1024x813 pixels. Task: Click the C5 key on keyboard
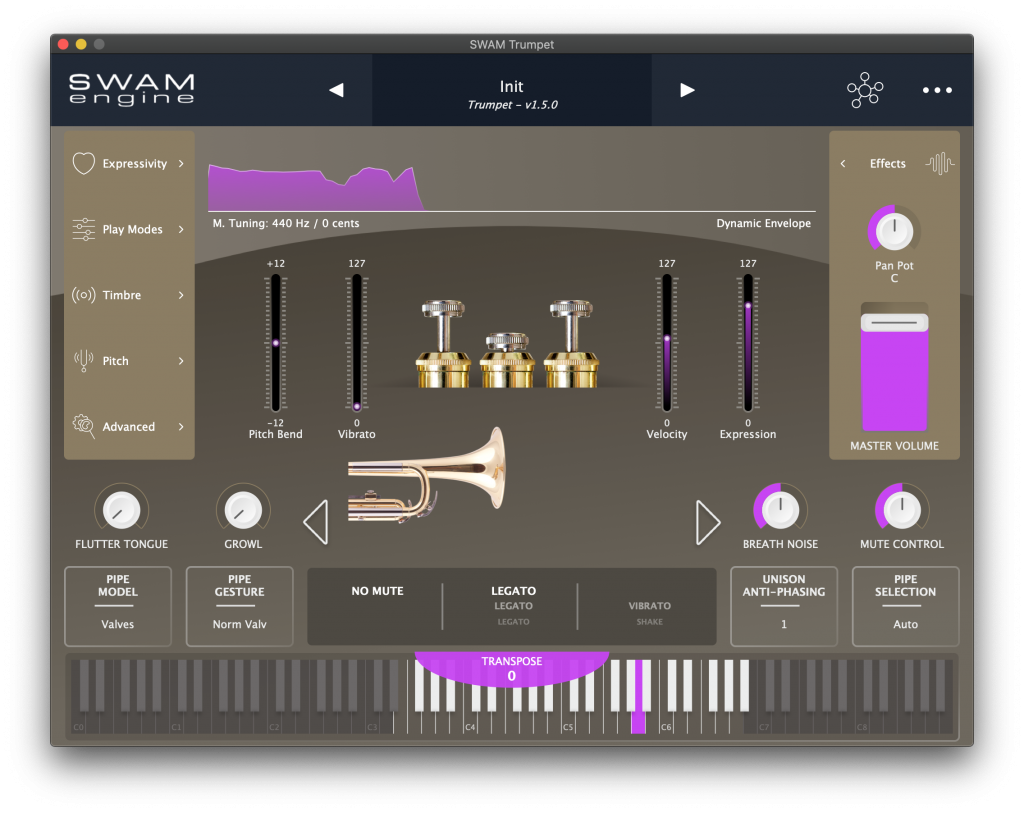pos(568,722)
